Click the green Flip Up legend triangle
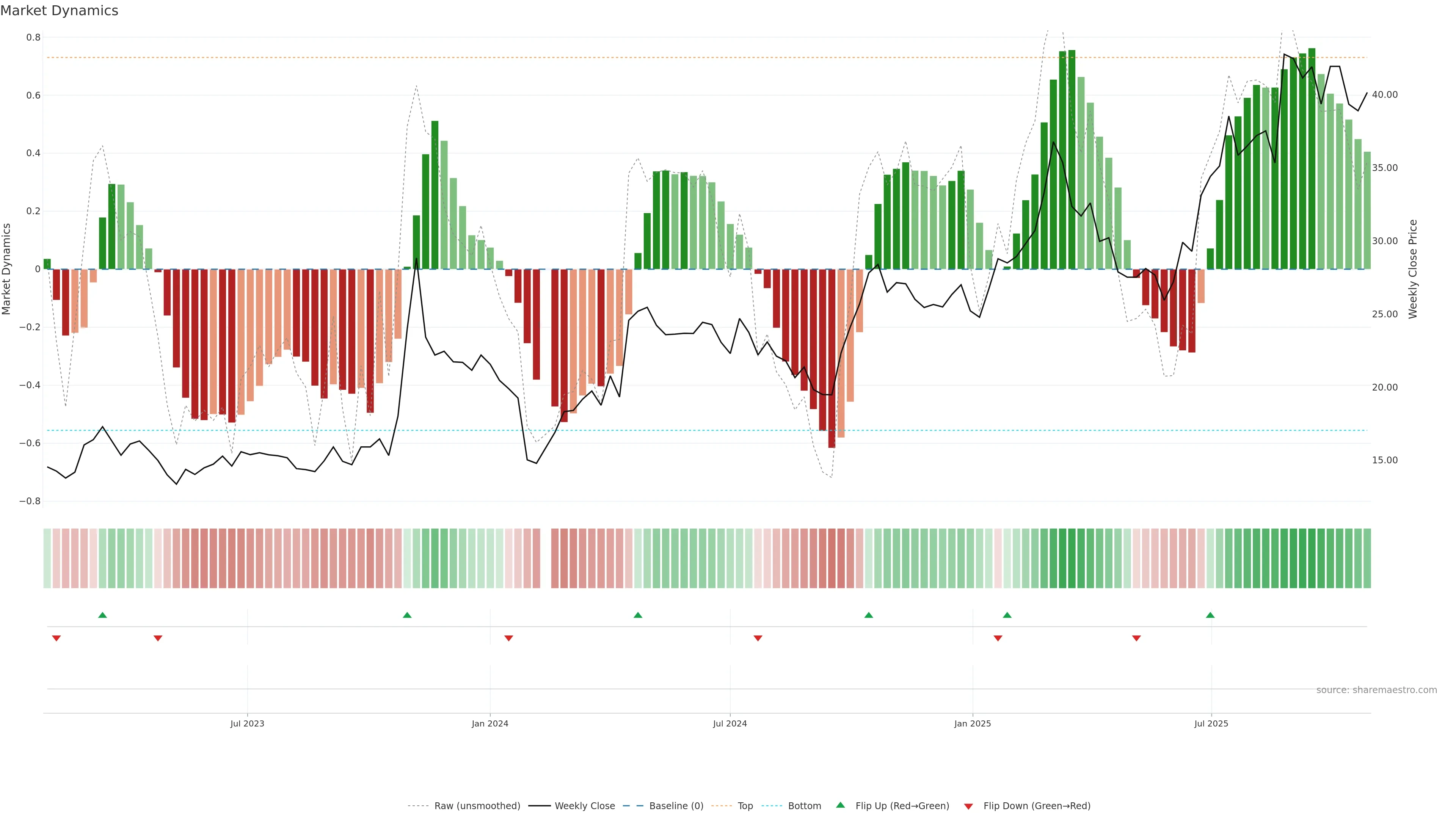Image resolution: width=1456 pixels, height=819 pixels. (x=840, y=805)
